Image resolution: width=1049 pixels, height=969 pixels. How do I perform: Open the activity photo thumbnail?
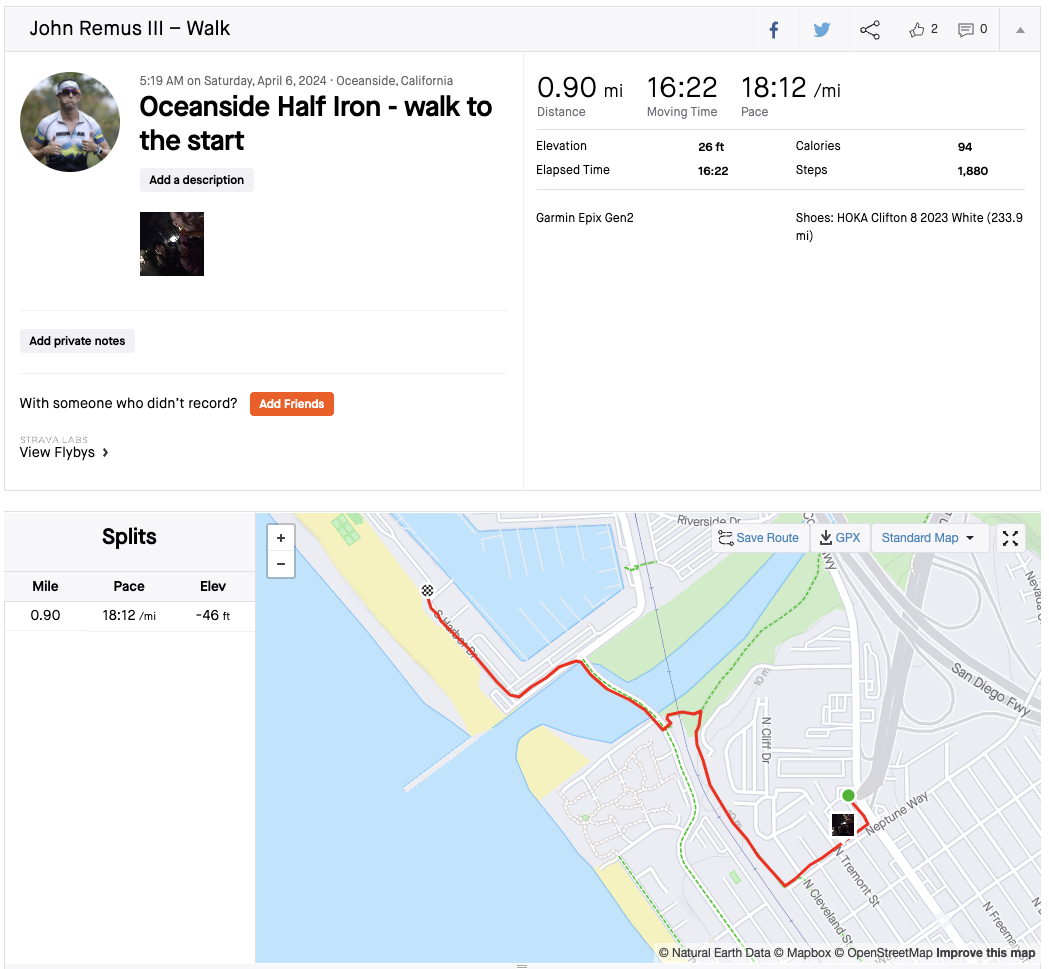[172, 244]
